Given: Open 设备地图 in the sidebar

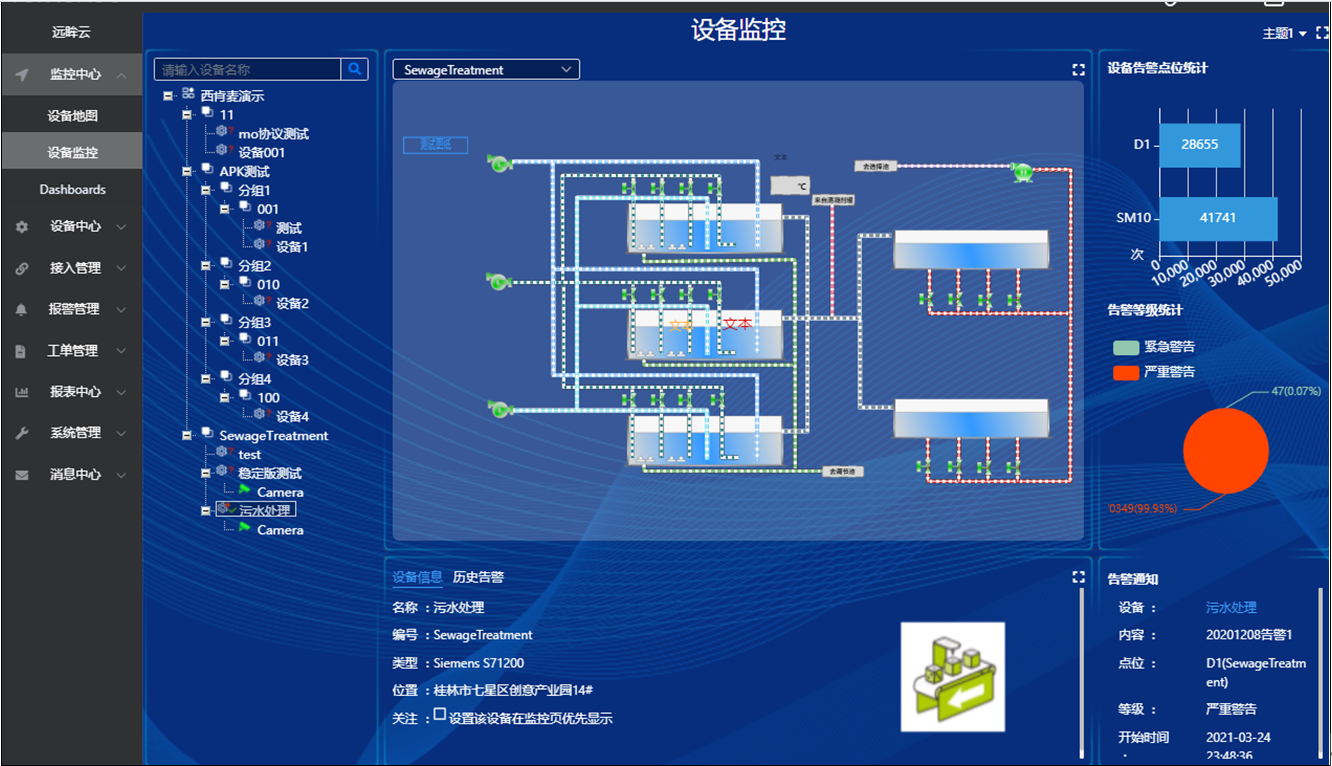Looking at the screenshot, I should tap(72, 116).
